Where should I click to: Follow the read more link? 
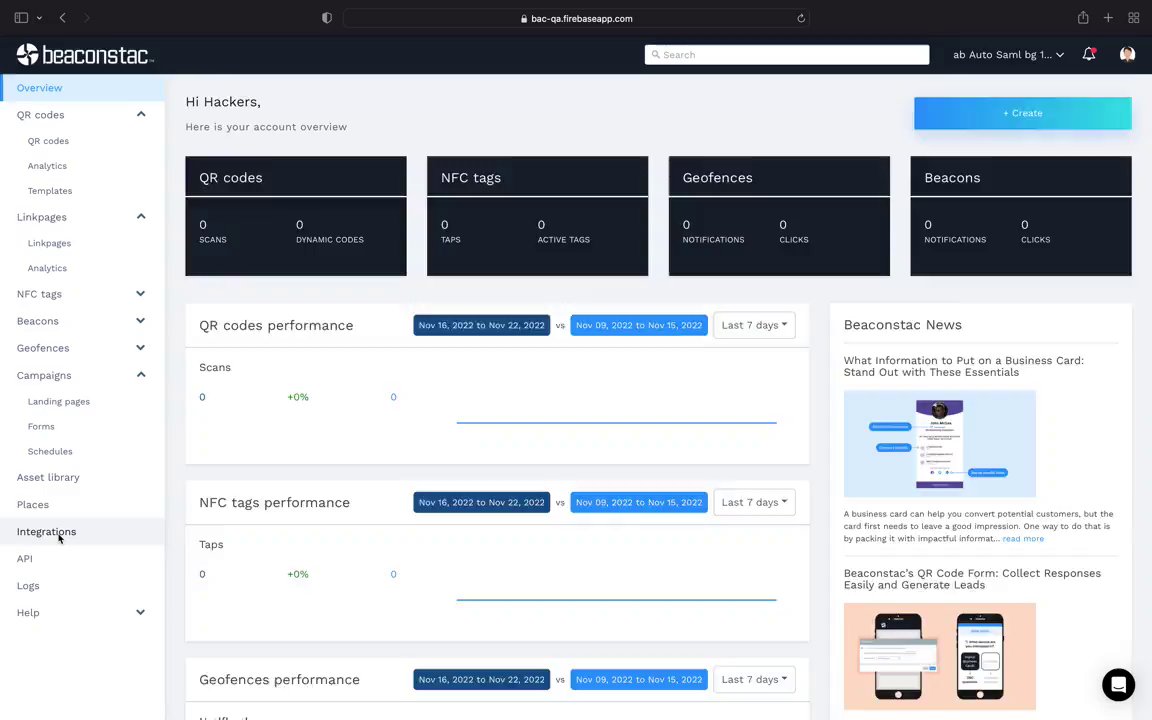[x=1023, y=539]
